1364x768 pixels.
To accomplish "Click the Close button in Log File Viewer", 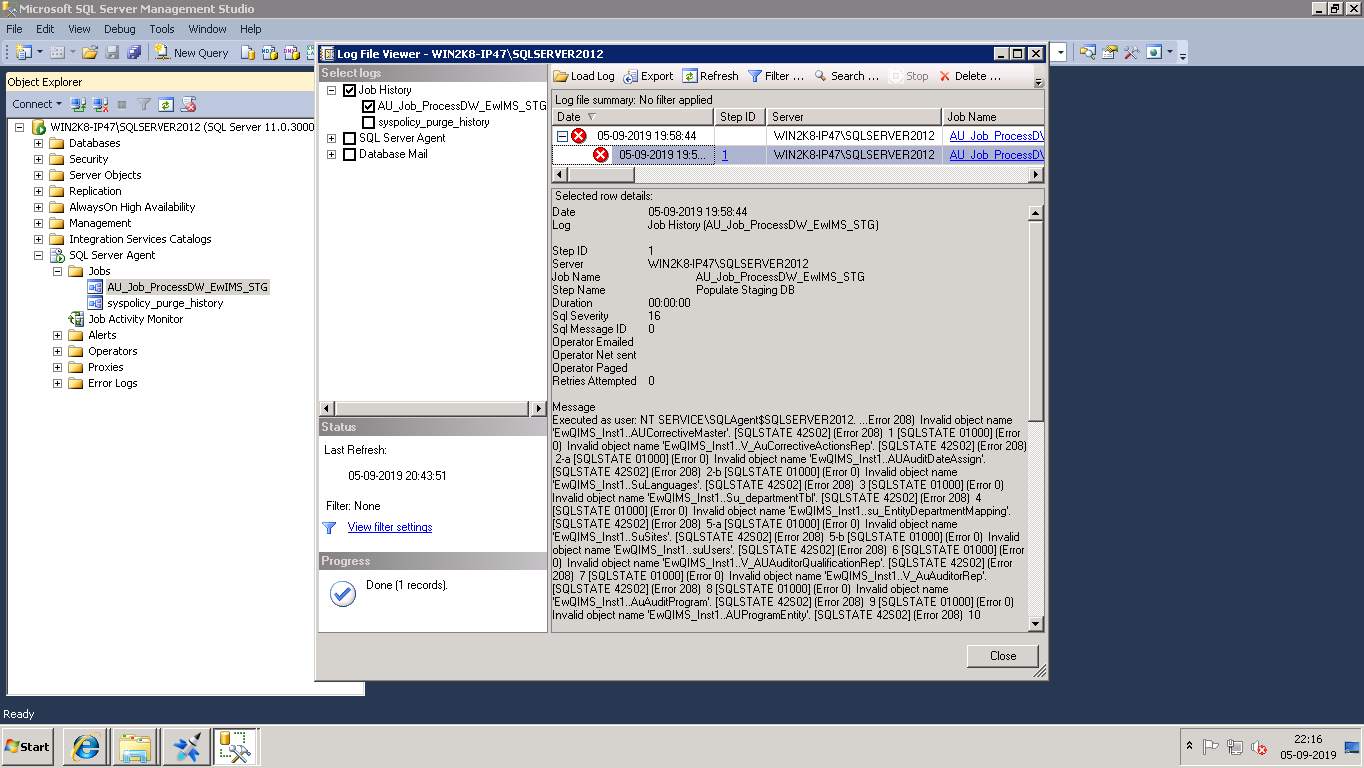I will click(x=1003, y=656).
